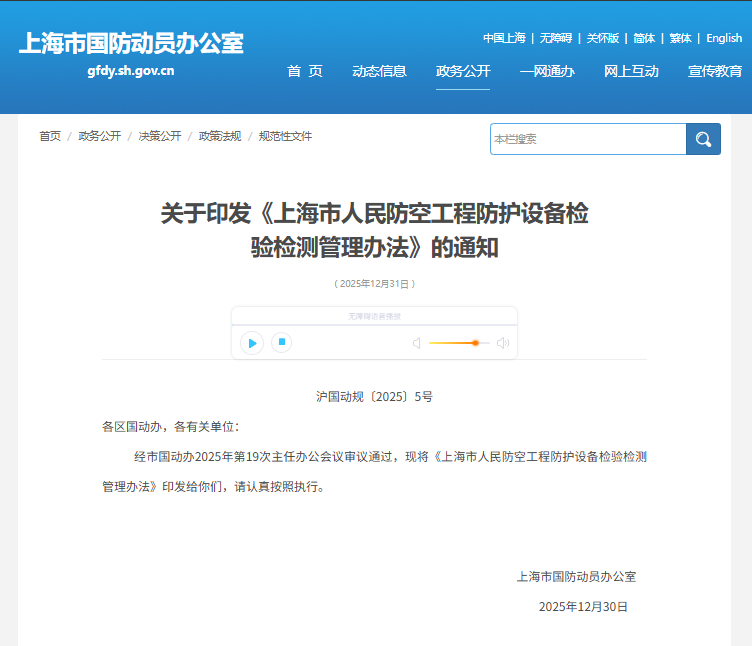This screenshot has height=646, width=752.
Task: Click 规范性文件 in the breadcrumb
Action: (285, 136)
